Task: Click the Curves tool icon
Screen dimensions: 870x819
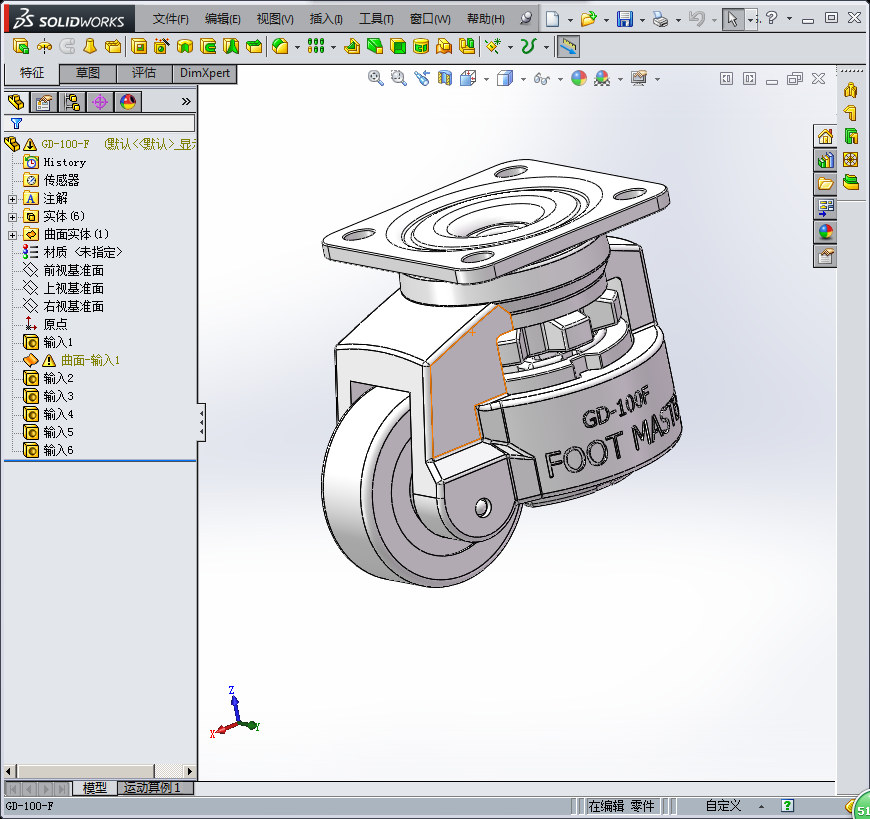Action: click(528, 47)
